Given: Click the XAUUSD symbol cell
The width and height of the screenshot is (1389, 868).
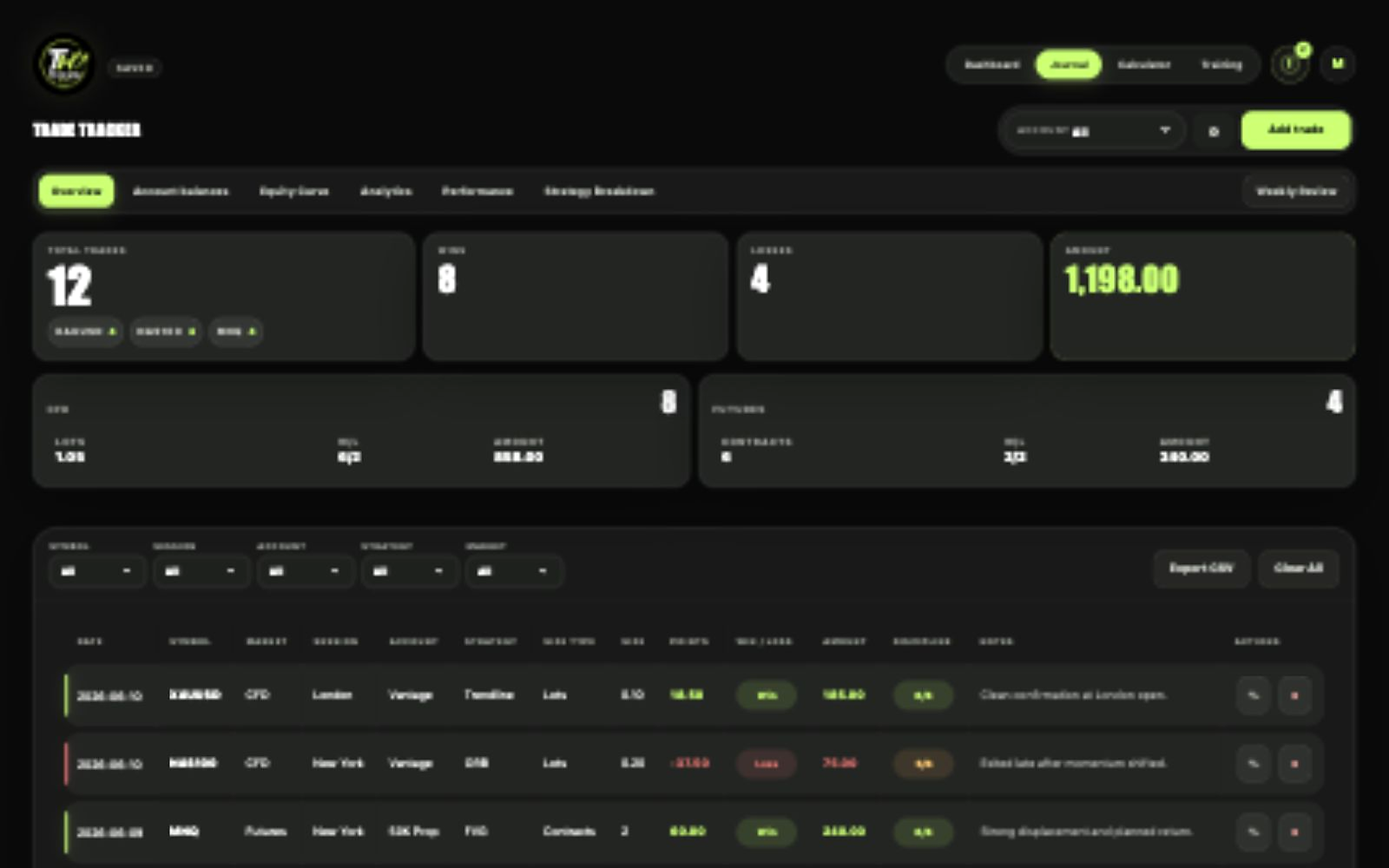Looking at the screenshot, I should [195, 695].
